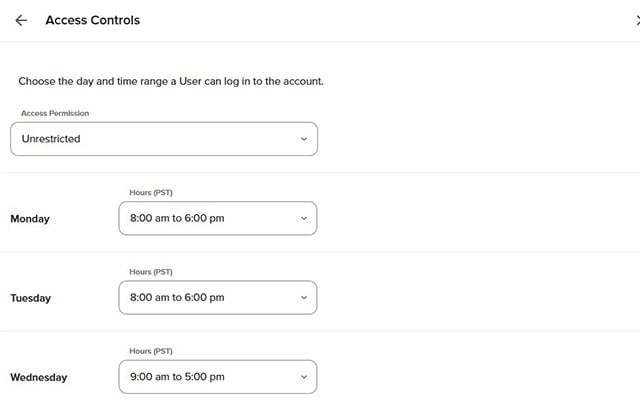Open Monday's hours dropdown box

click(x=217, y=218)
